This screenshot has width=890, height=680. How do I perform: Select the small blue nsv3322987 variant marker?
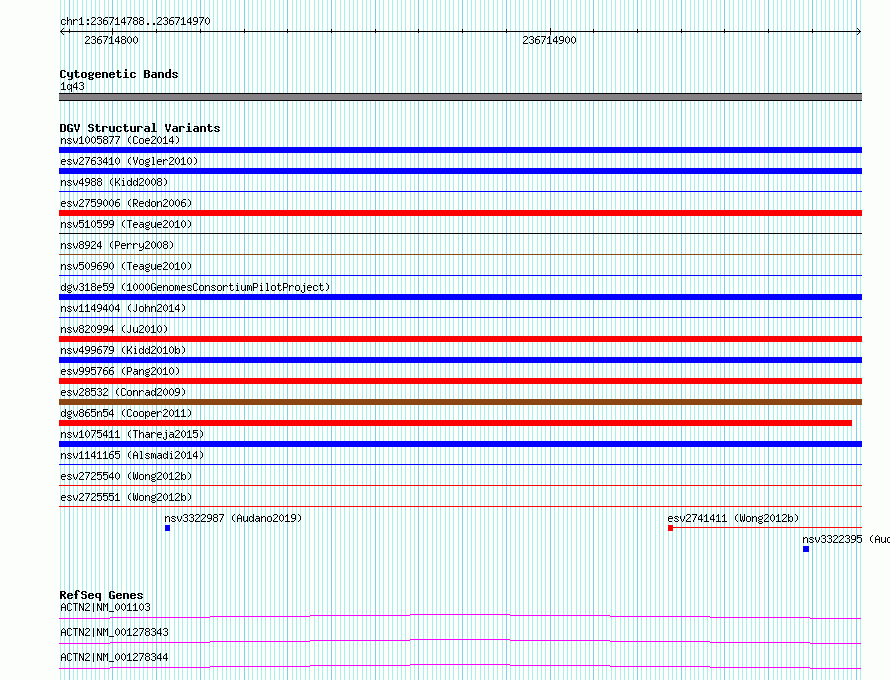[x=167, y=528]
